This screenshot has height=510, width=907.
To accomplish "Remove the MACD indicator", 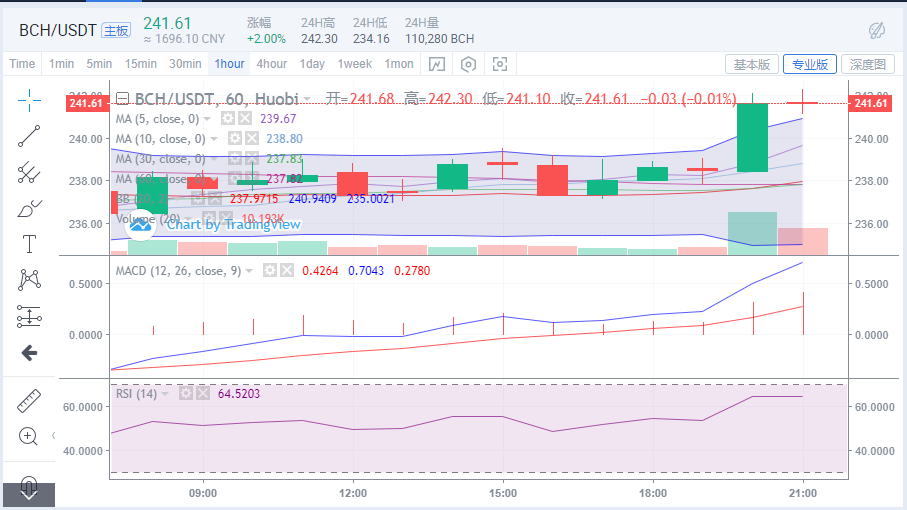I will [287, 271].
